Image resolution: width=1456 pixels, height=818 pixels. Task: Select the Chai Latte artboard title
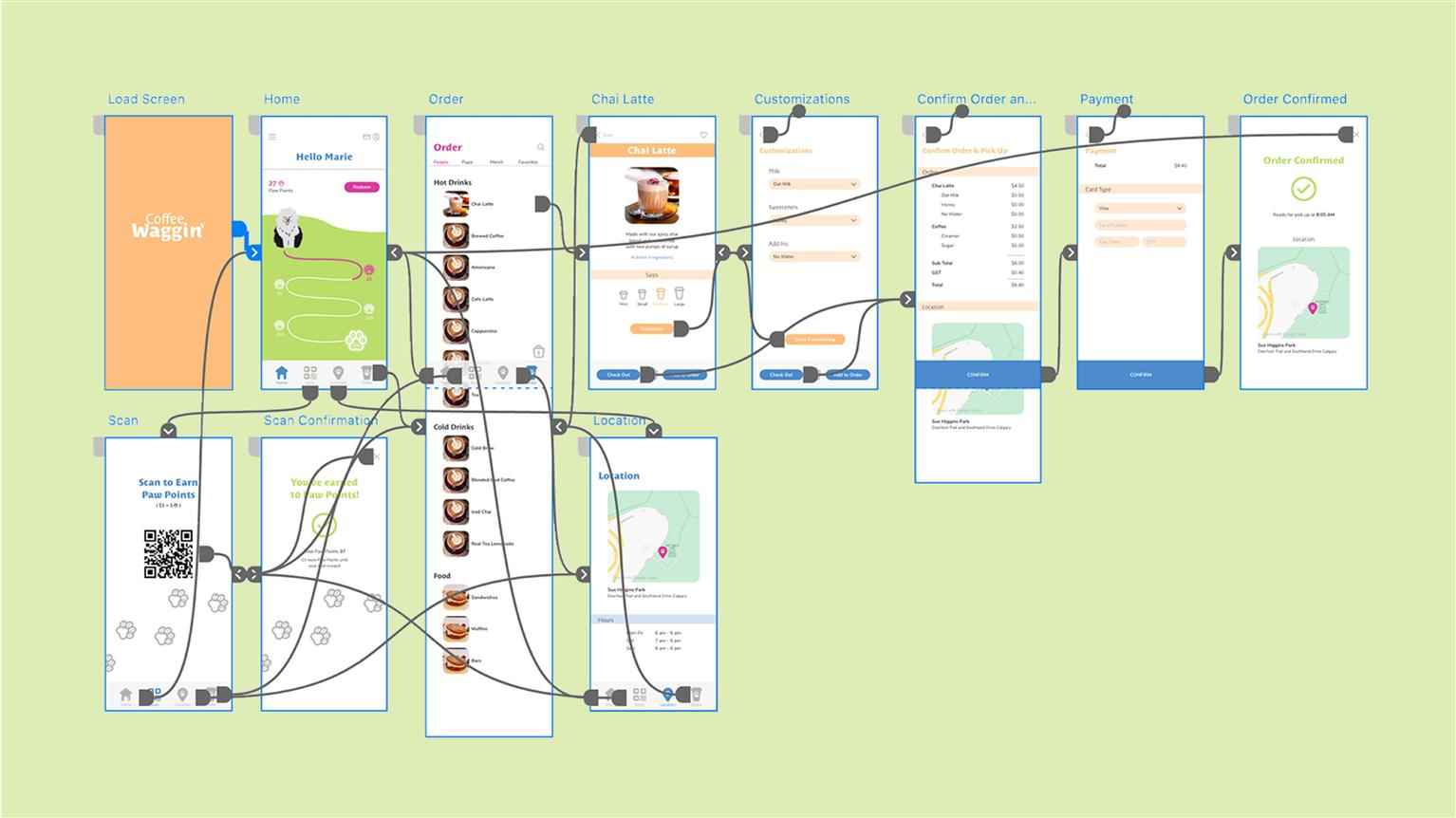click(623, 99)
